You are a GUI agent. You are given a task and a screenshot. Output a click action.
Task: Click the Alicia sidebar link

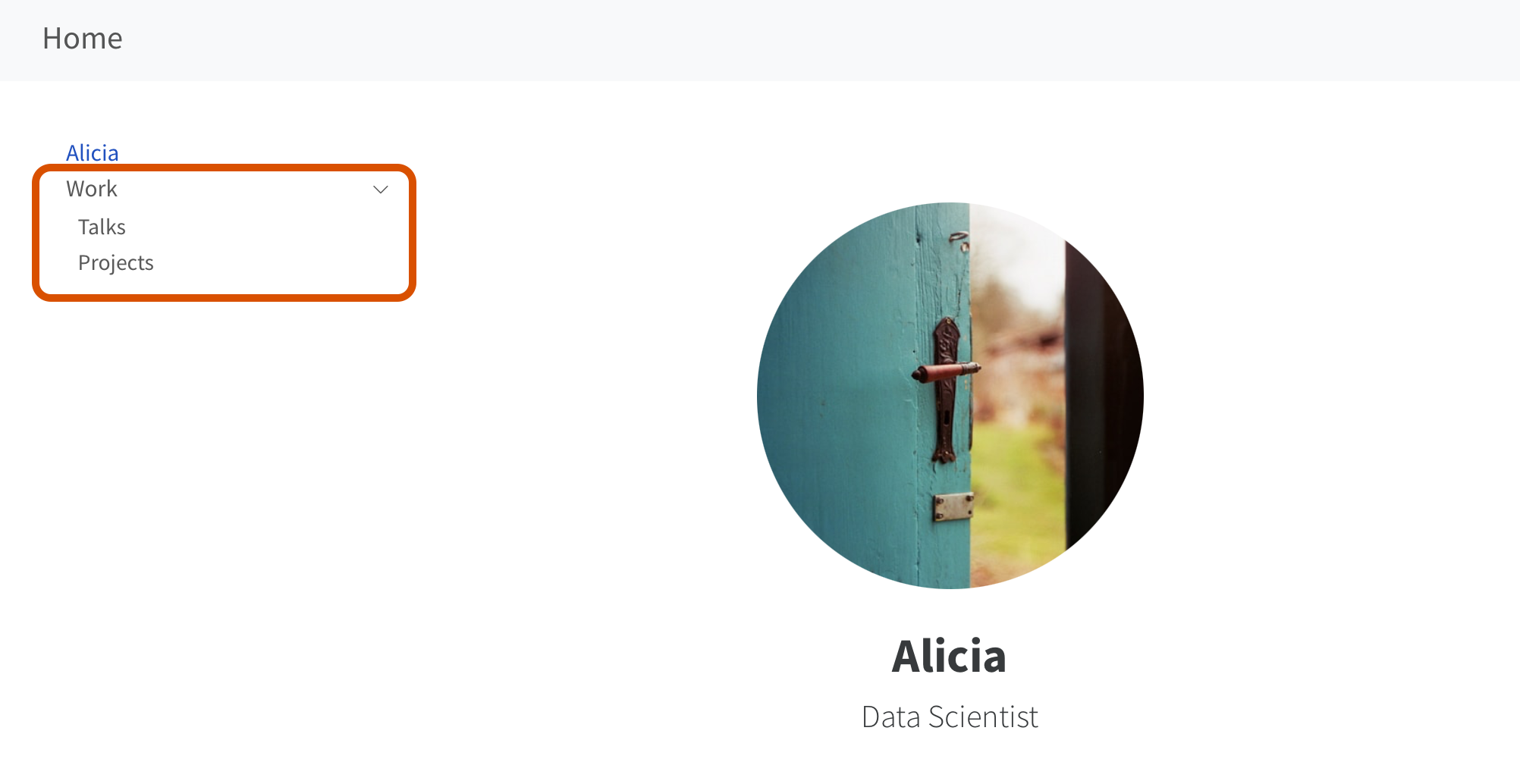pyautogui.click(x=93, y=153)
